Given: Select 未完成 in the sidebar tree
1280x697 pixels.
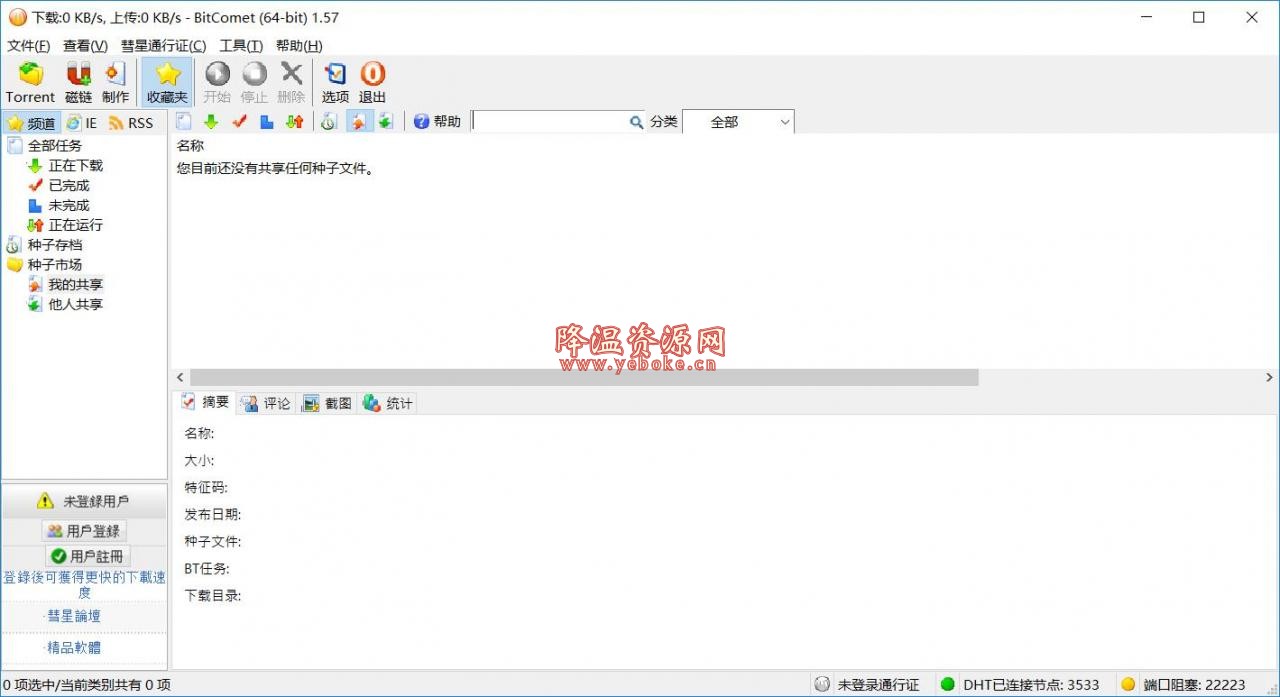Looking at the screenshot, I should 69,206.
